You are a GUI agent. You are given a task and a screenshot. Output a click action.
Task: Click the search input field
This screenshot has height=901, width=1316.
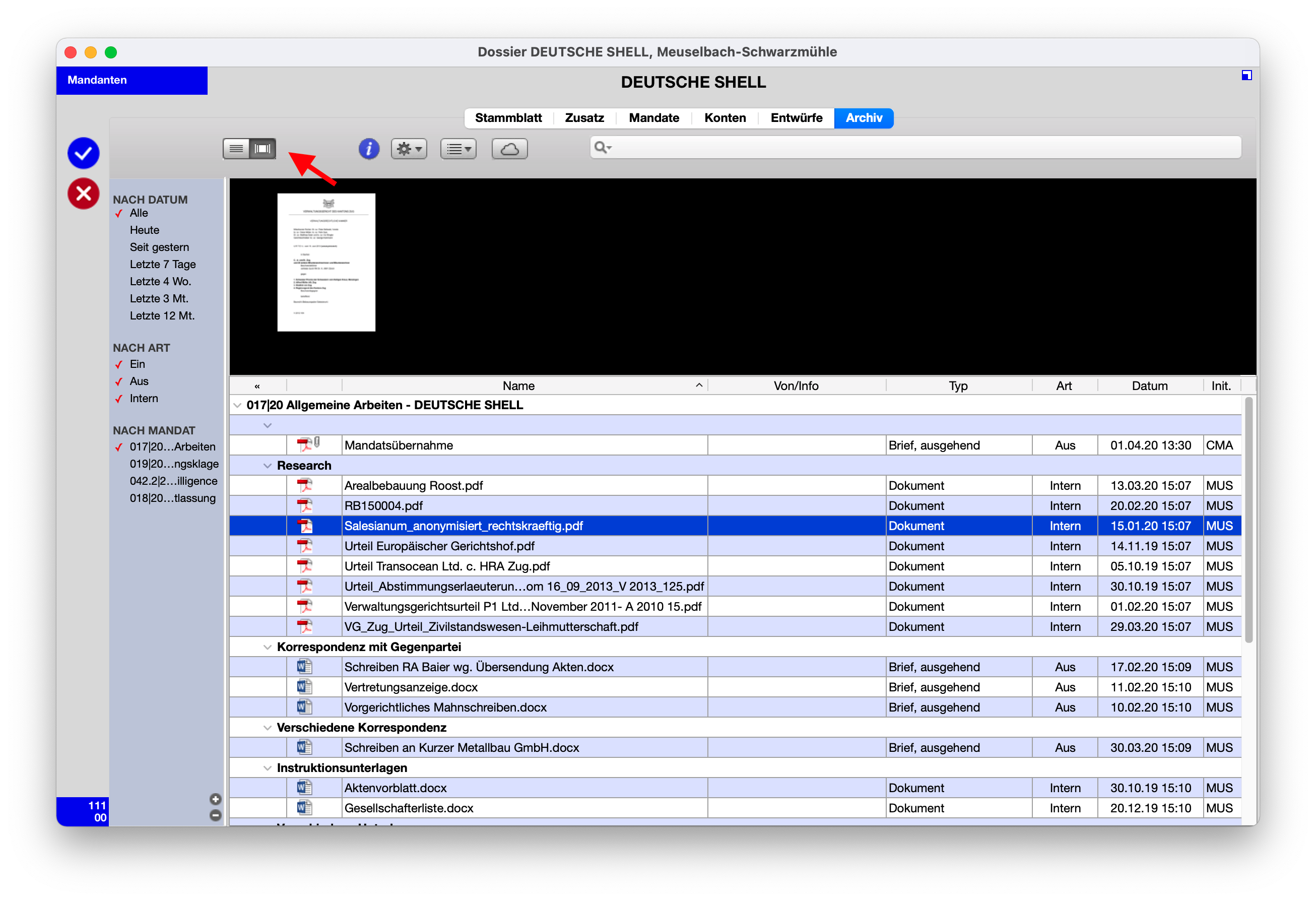(x=915, y=147)
